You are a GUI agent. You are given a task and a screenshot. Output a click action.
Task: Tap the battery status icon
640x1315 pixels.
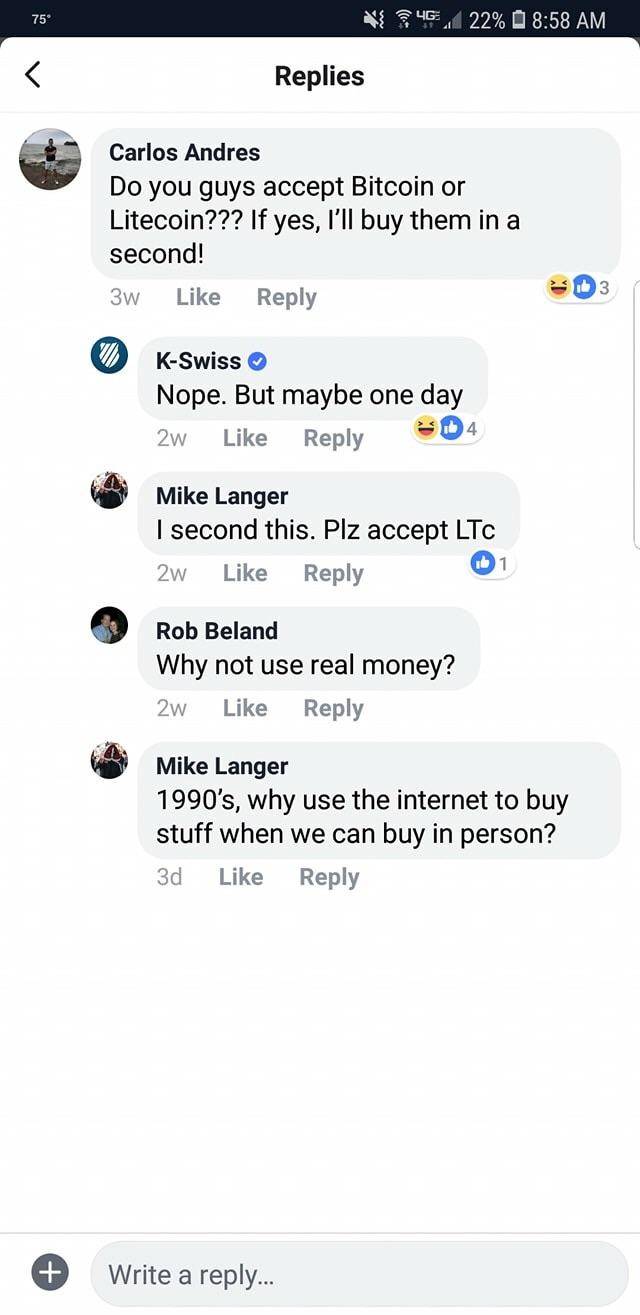pos(517,20)
